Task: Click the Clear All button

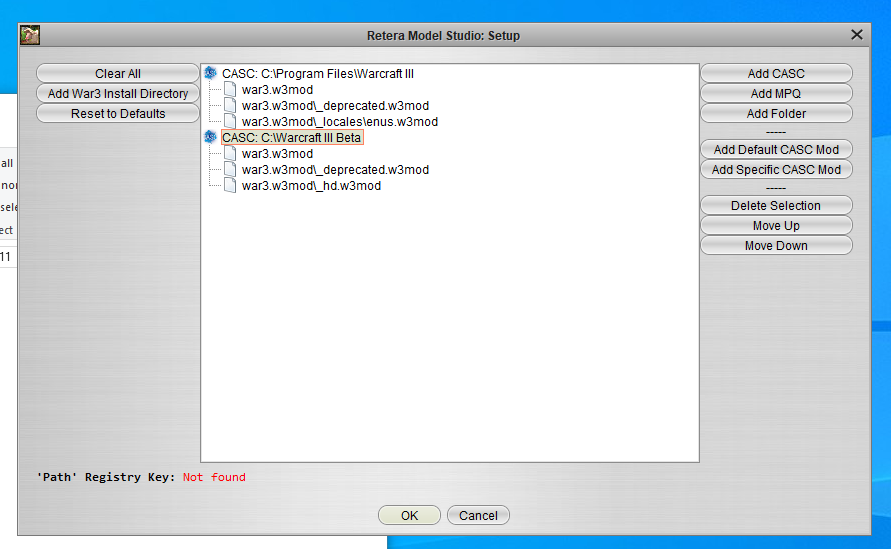Action: [x=118, y=73]
